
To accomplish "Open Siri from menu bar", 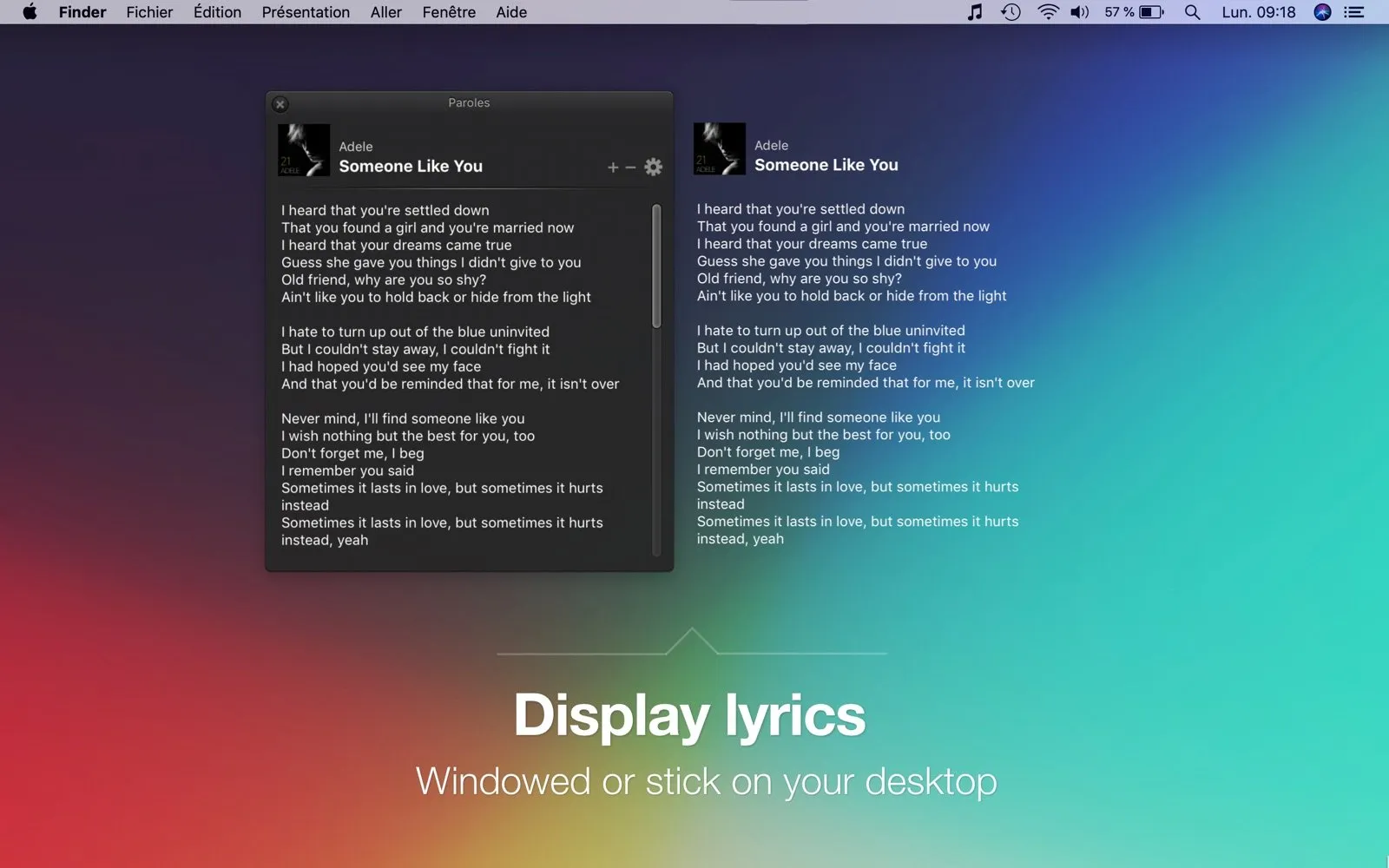I will point(1322,12).
